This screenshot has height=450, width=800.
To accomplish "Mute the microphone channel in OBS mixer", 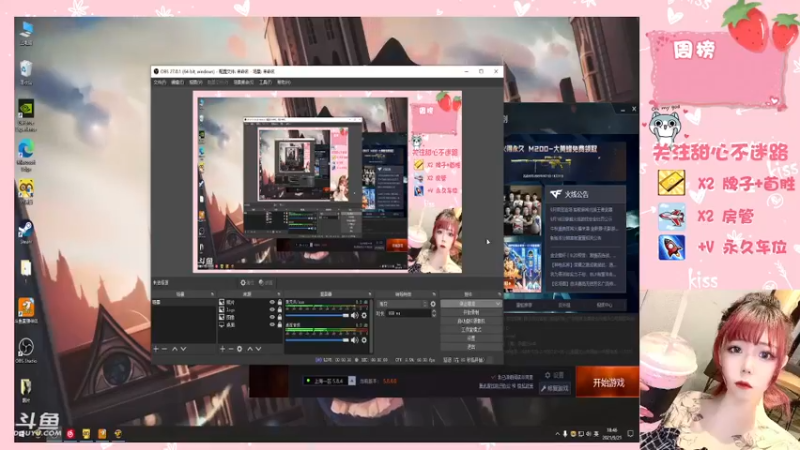I will pos(355,316).
